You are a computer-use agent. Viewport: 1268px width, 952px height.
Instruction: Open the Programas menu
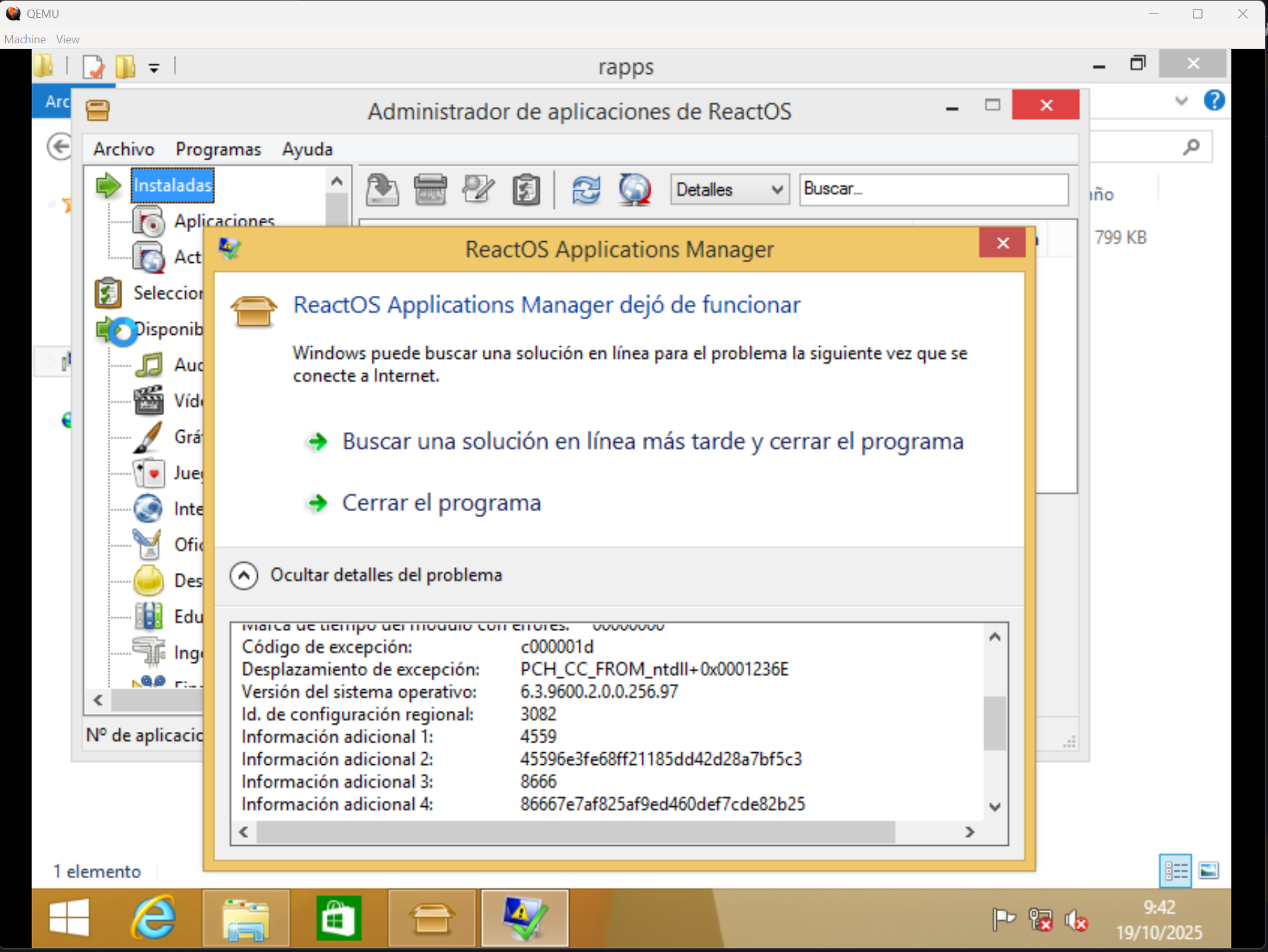(x=218, y=149)
